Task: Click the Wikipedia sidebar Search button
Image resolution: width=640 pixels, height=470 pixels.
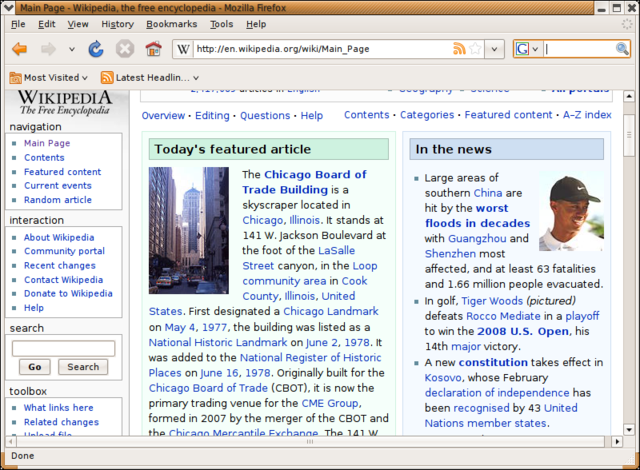Action: point(83,367)
